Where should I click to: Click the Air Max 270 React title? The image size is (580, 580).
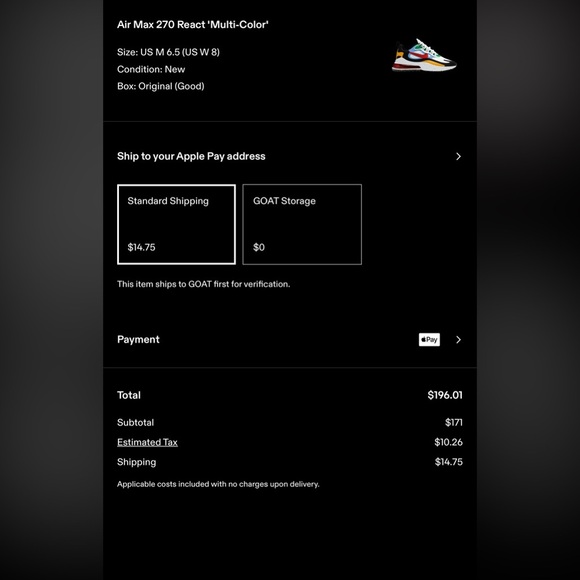(x=193, y=25)
